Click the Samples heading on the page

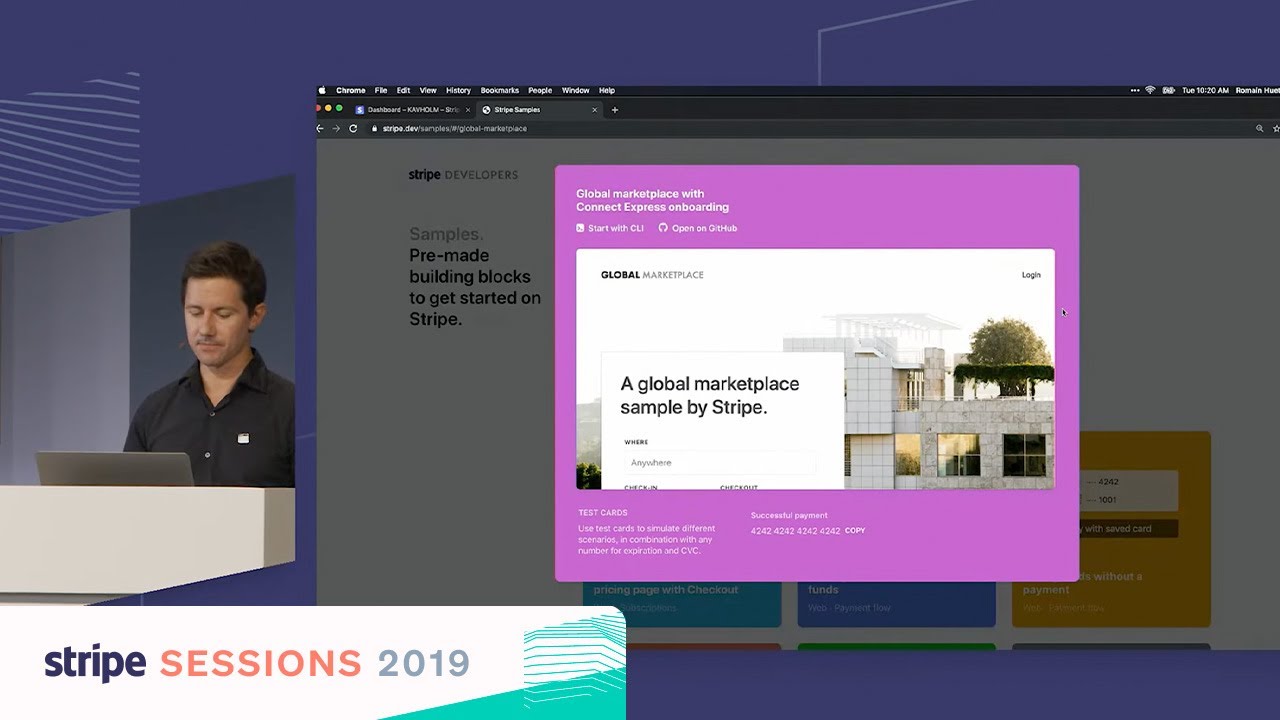[446, 234]
